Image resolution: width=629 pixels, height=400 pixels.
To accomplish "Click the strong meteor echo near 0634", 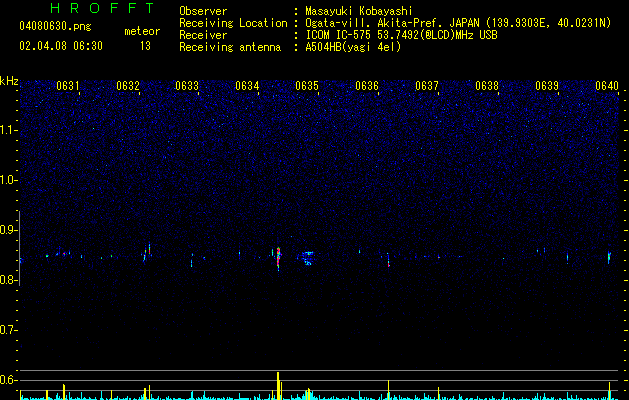I will (278, 259).
